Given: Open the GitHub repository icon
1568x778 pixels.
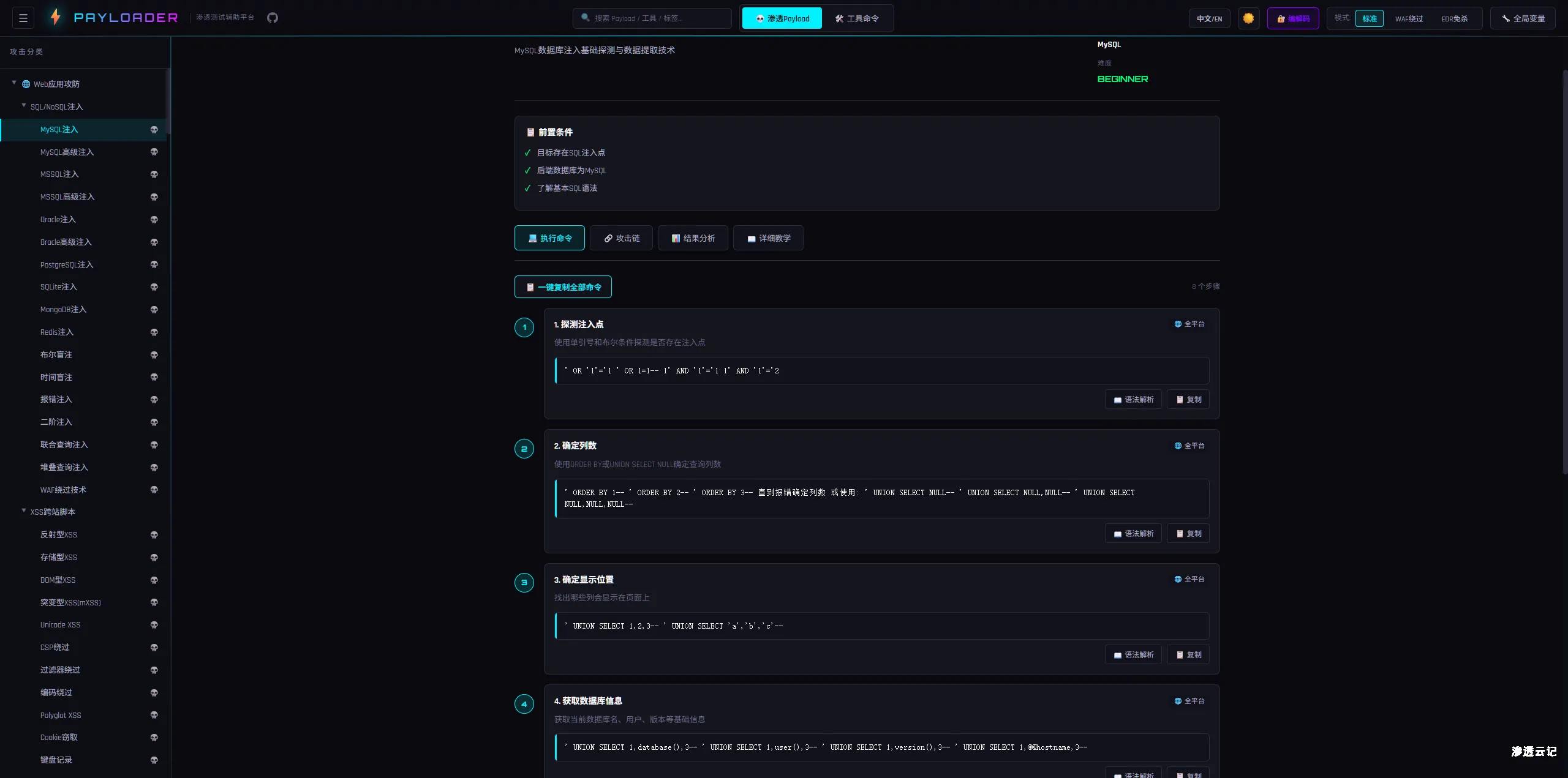Looking at the screenshot, I should [x=273, y=18].
